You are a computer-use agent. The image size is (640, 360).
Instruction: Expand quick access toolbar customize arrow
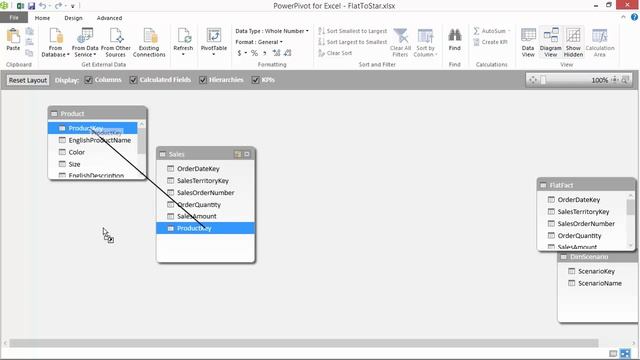[x=73, y=6]
